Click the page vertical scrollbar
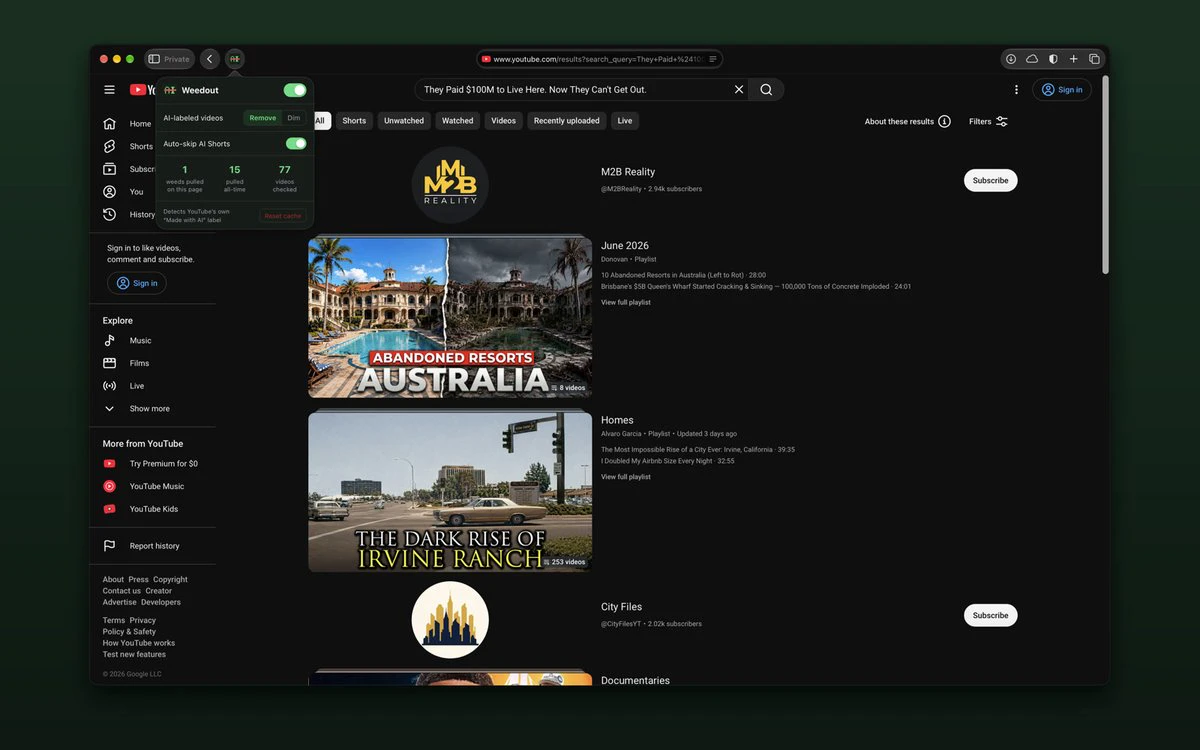The height and width of the screenshot is (750, 1200). click(1104, 175)
